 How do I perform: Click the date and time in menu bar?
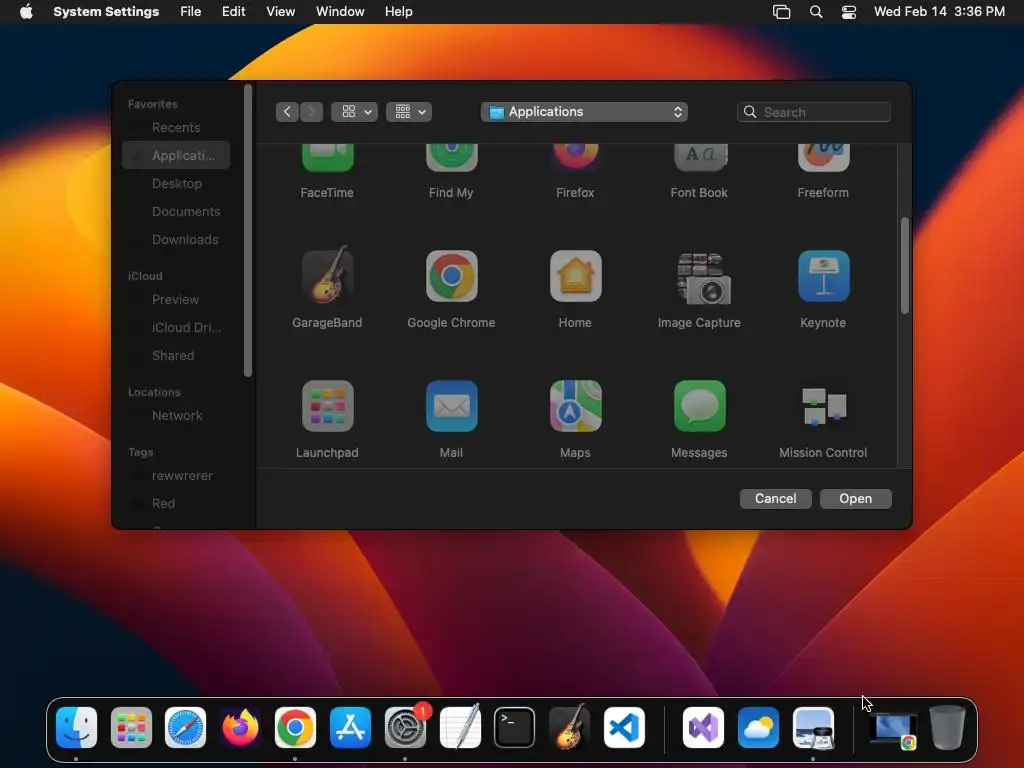point(939,12)
